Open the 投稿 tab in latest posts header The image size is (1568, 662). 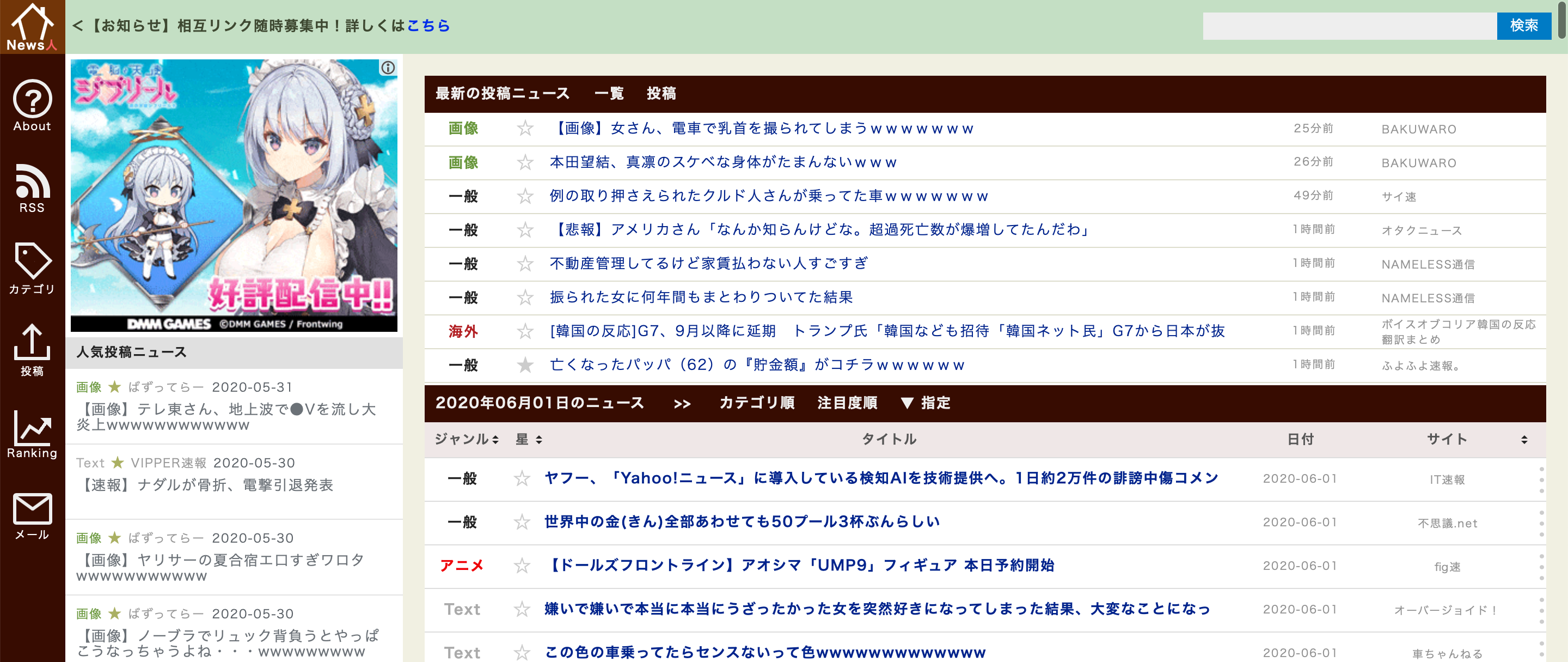coord(661,94)
